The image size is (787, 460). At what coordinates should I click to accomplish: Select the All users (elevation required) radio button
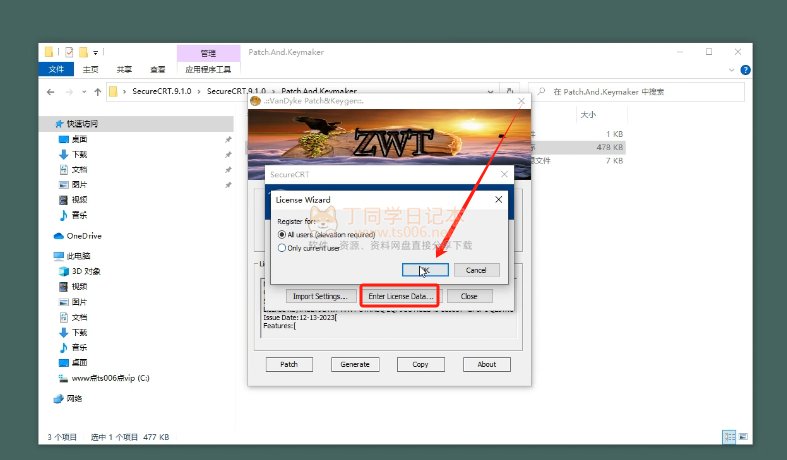click(282, 235)
